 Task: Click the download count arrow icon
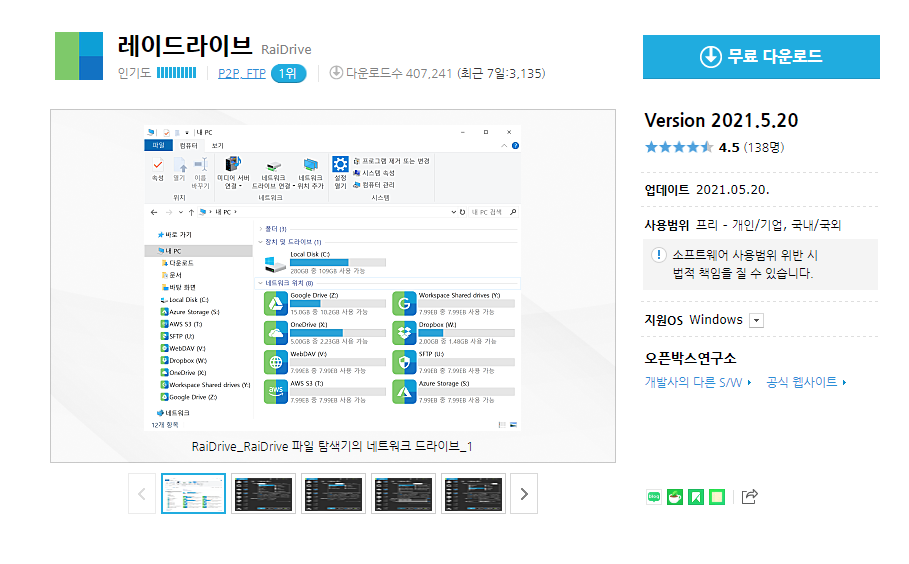[x=336, y=73]
